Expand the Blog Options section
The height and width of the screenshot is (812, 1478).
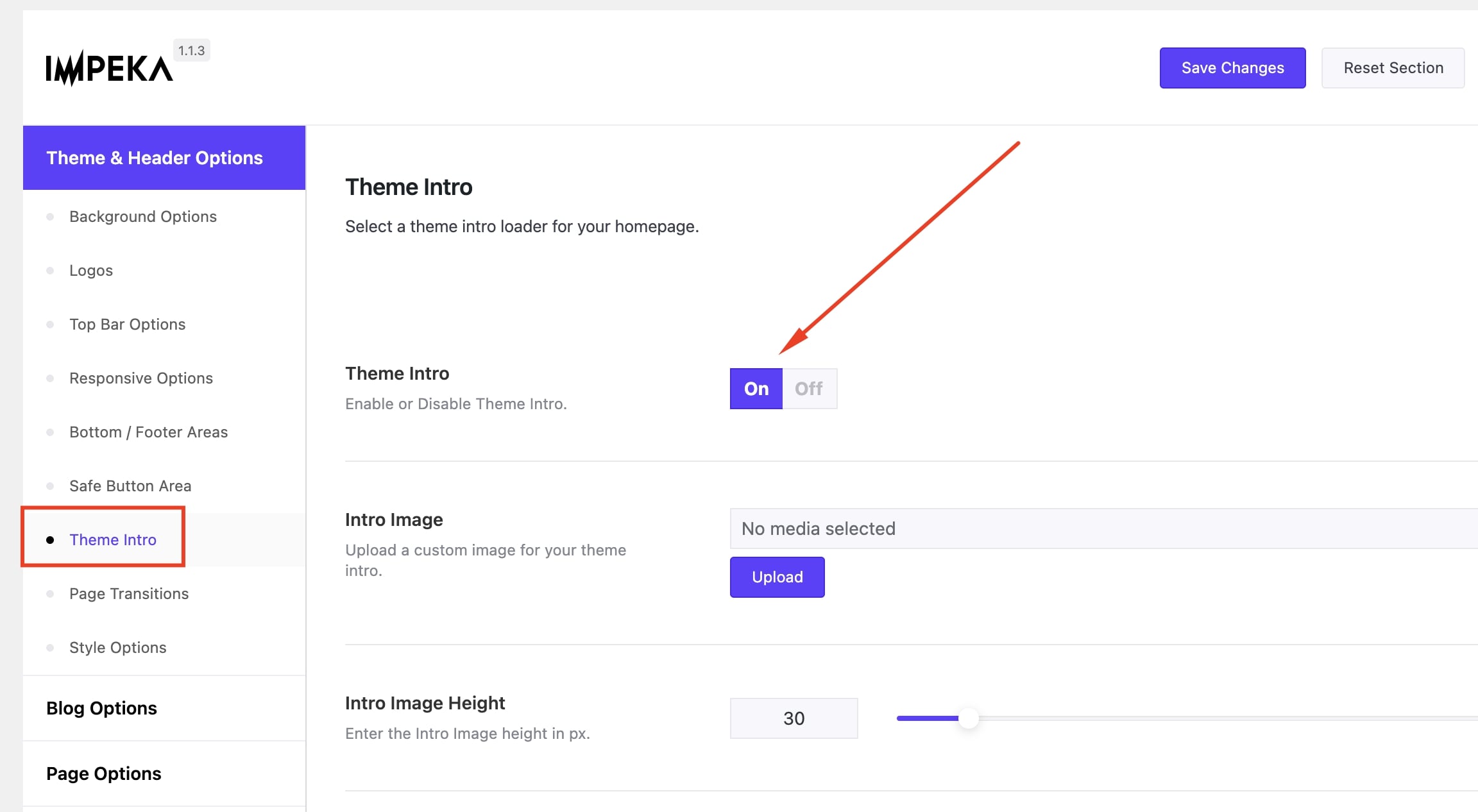[101, 708]
